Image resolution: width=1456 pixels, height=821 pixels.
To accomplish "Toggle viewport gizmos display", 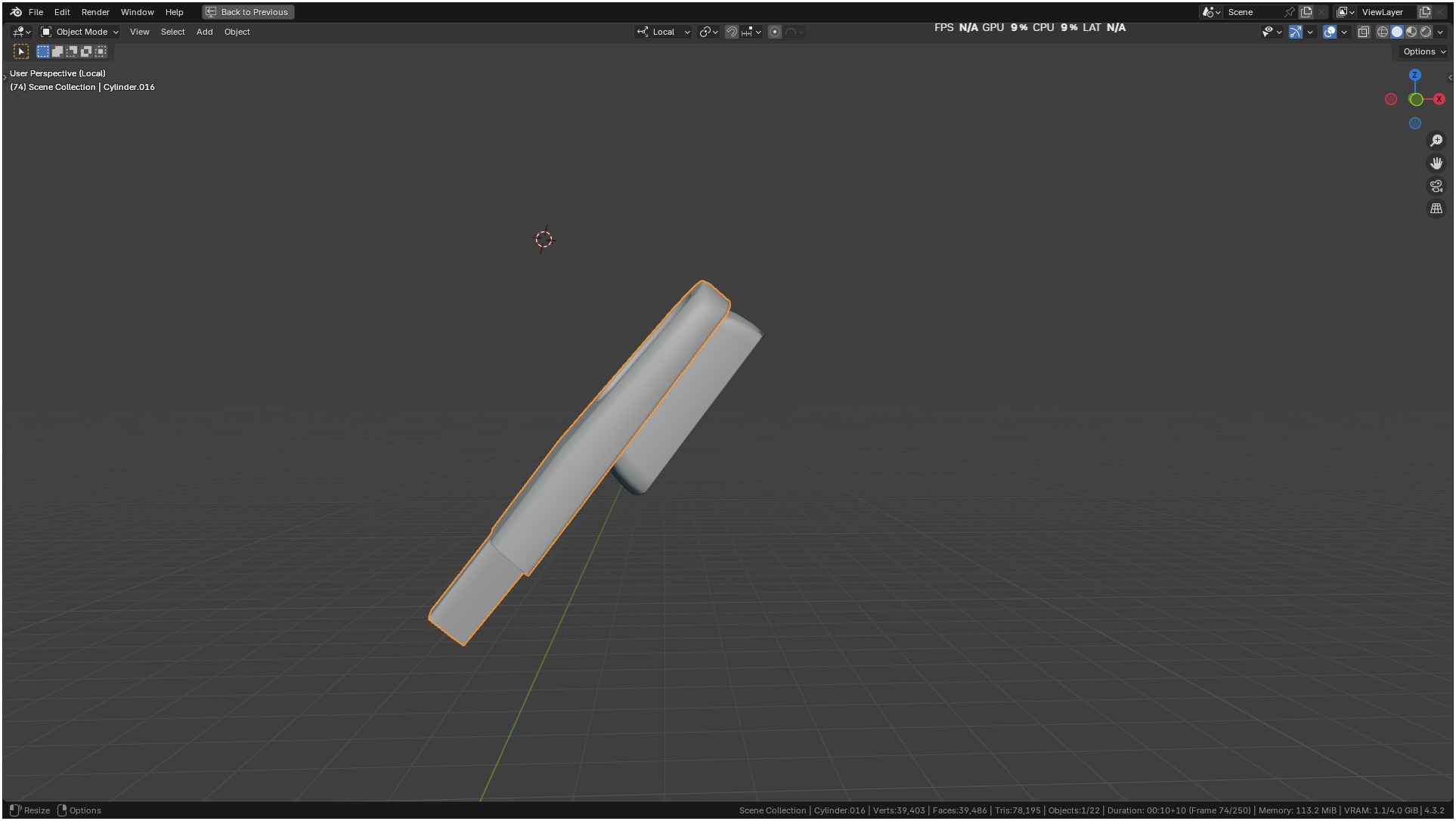I will [x=1296, y=32].
